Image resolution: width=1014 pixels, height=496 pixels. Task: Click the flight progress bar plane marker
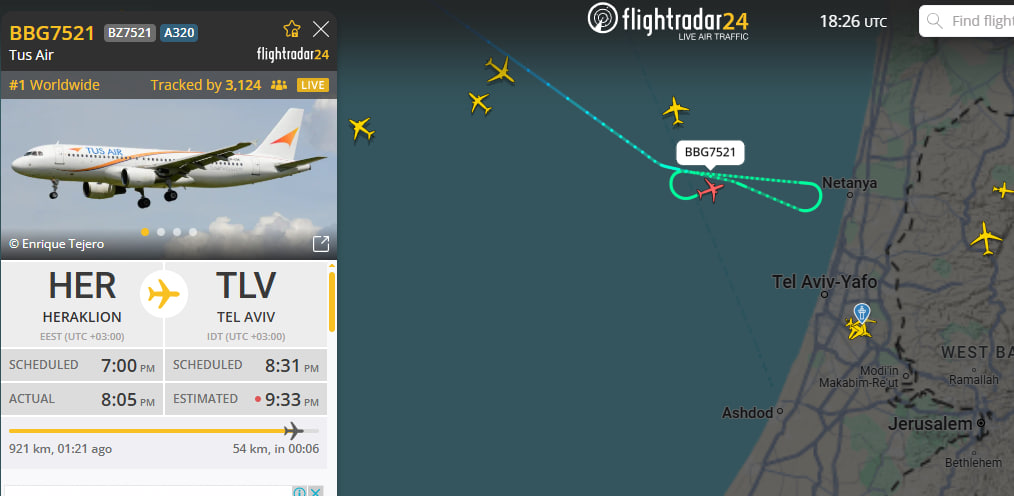(294, 430)
